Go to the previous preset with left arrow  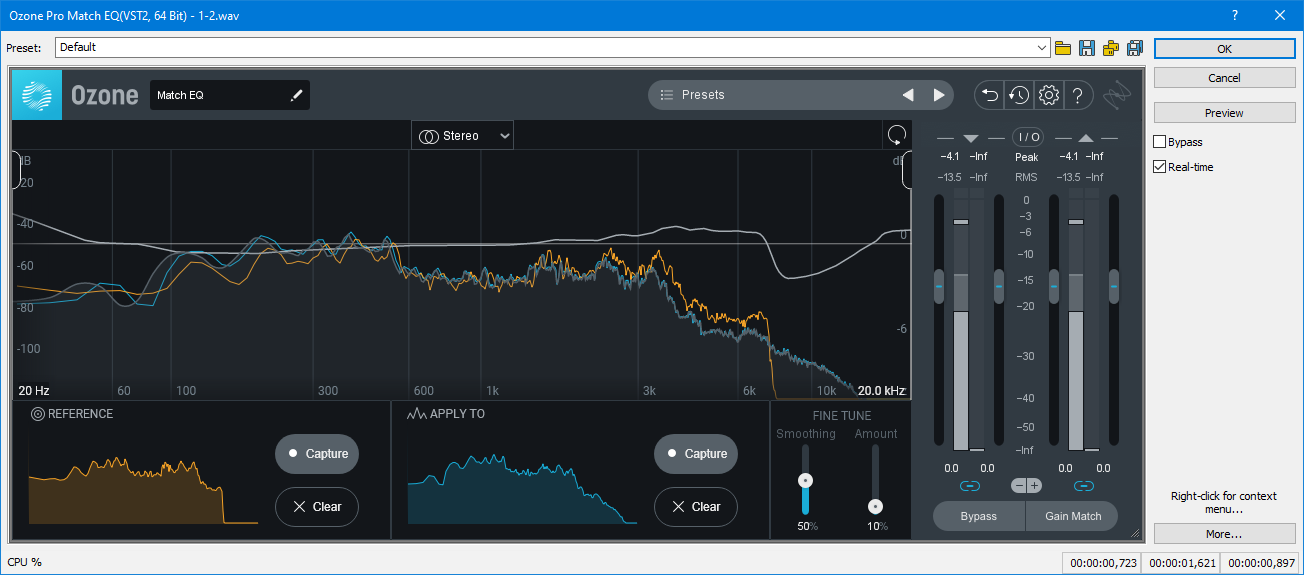[x=908, y=95]
